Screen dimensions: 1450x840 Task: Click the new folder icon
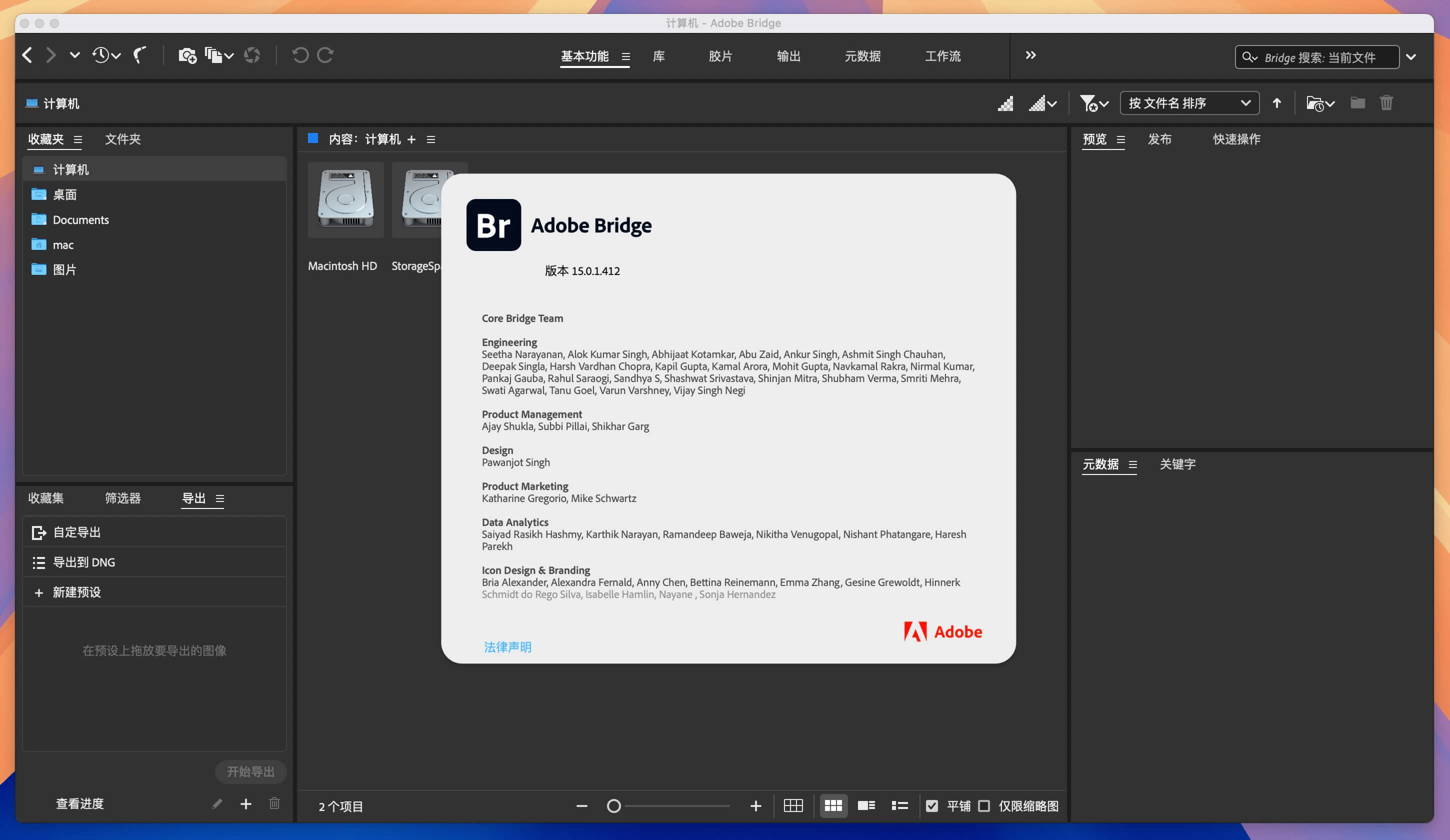point(1357,103)
